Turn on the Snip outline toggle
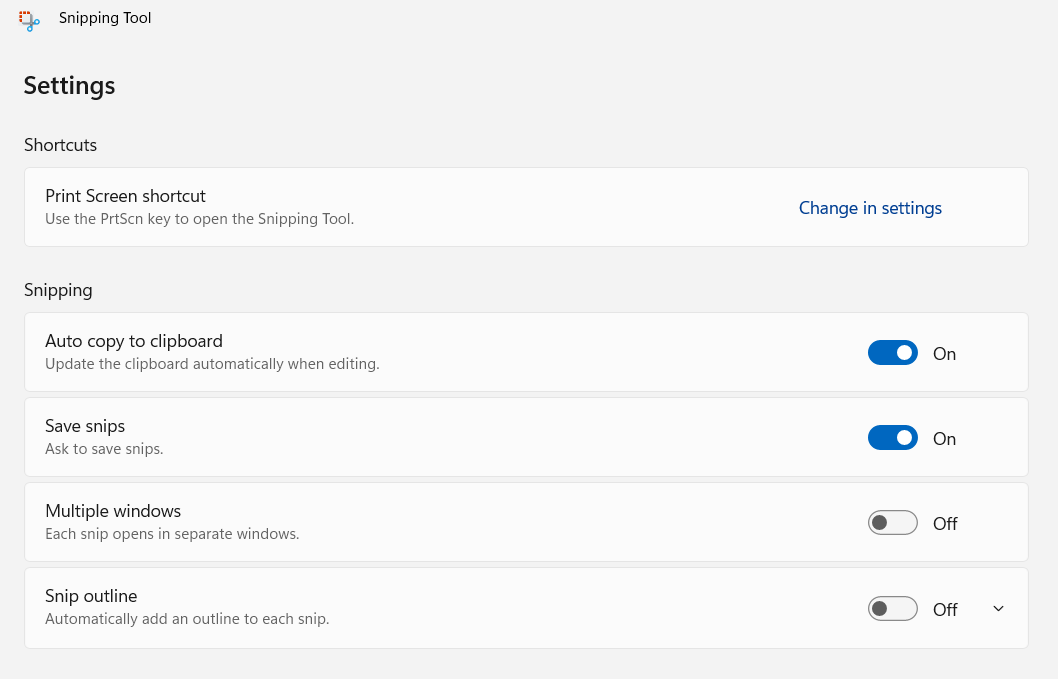 tap(892, 608)
